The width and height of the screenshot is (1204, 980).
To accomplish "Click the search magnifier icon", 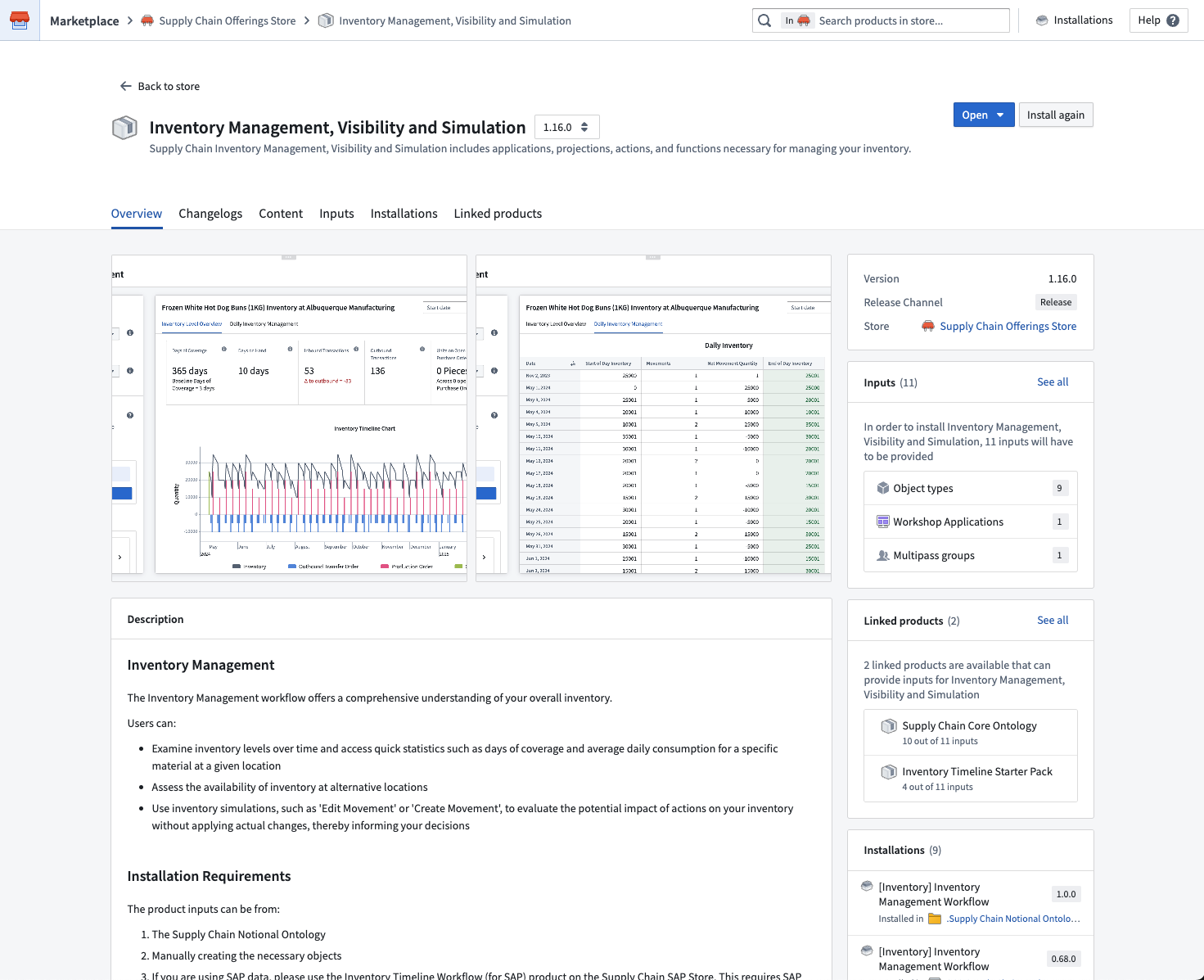I will [x=764, y=20].
